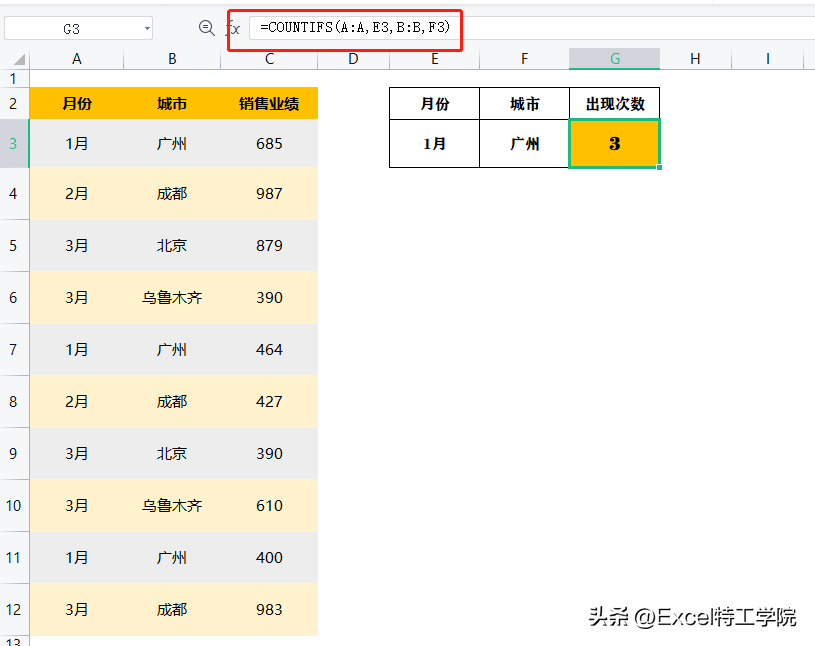Click 北京 in row 5
The height and width of the screenshot is (646, 815).
(172, 245)
